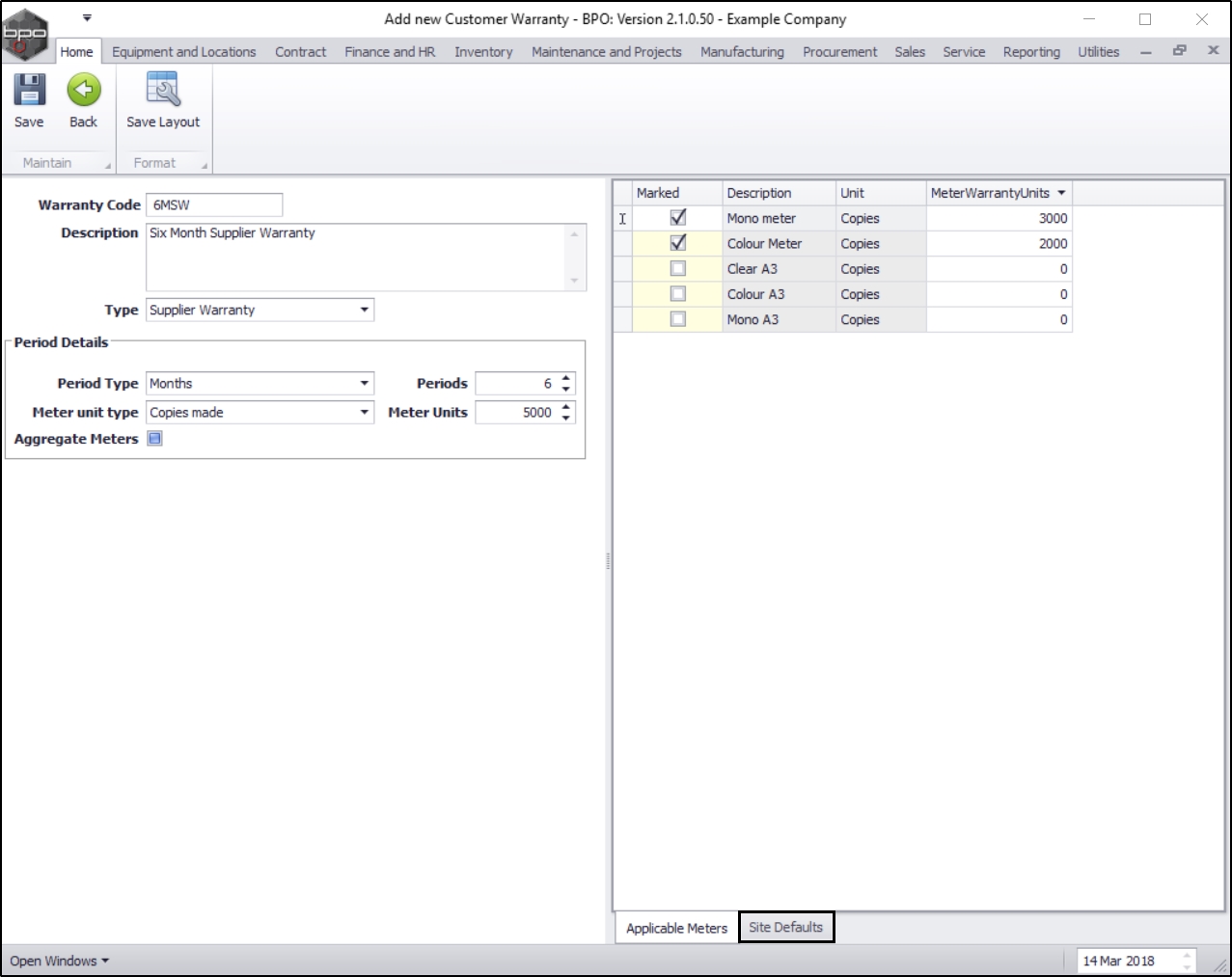
Task: Expand the Maintain group launcher
Action: click(108, 166)
